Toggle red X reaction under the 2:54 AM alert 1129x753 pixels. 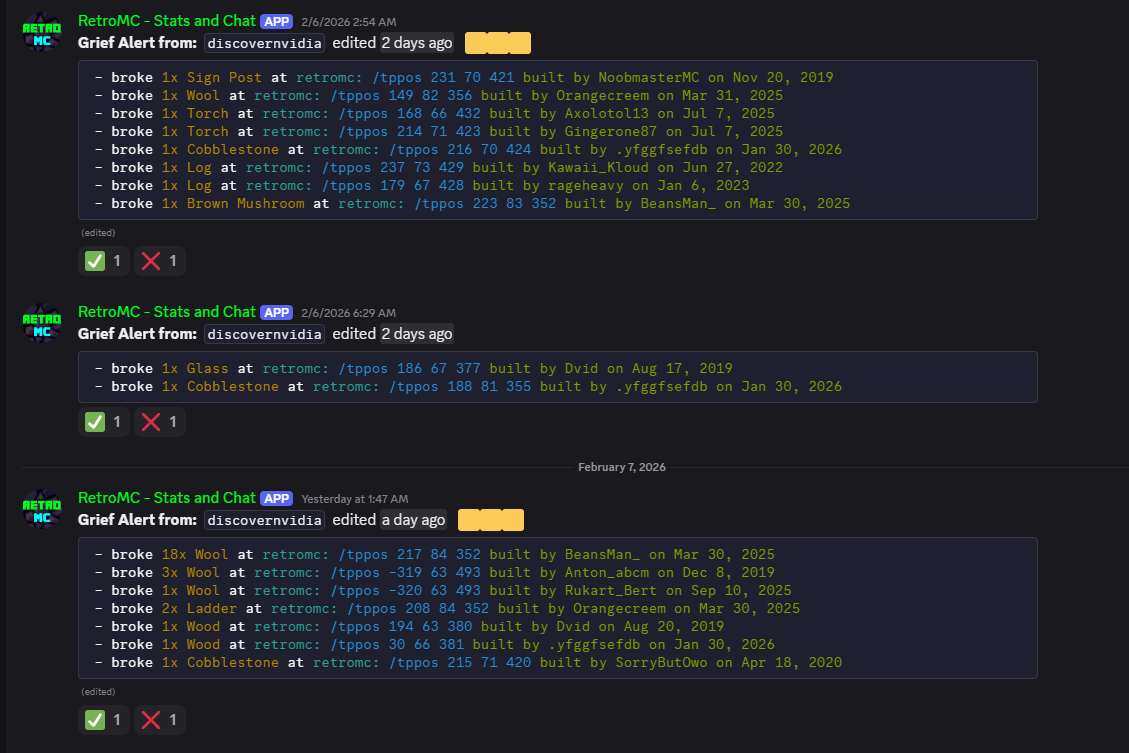(160, 261)
